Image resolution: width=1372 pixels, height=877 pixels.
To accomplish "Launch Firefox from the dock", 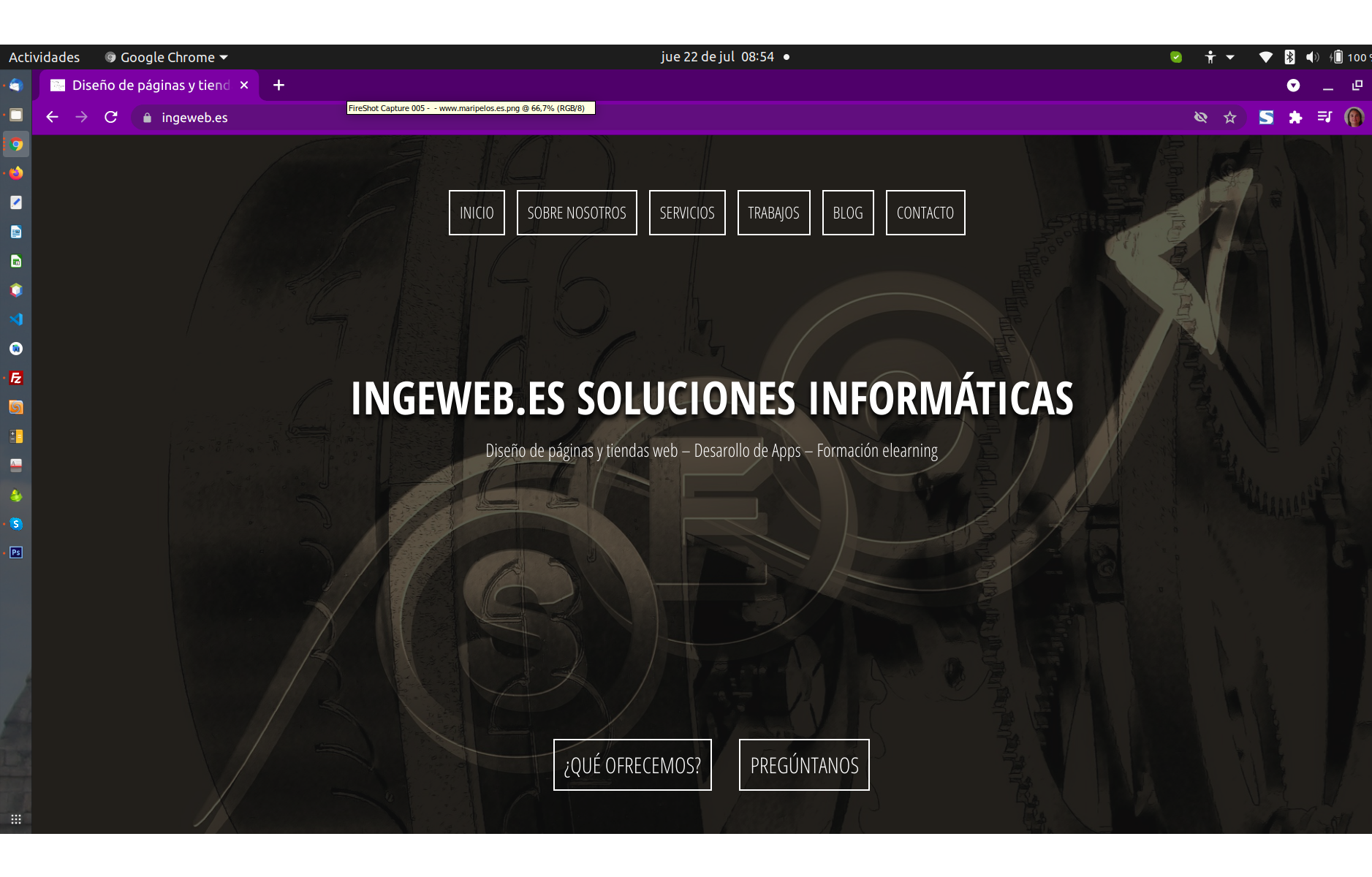I will (16, 173).
